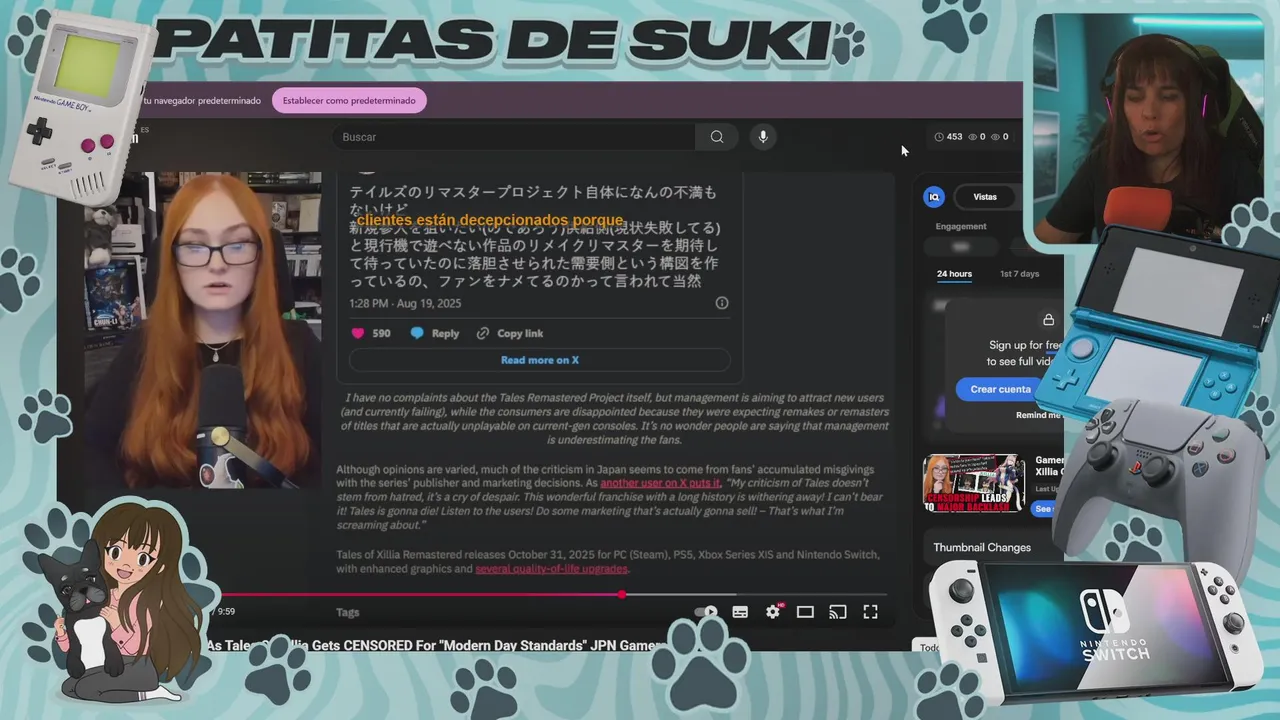Click the Crear cuenta button
The image size is (1280, 720).
coord(1000,389)
